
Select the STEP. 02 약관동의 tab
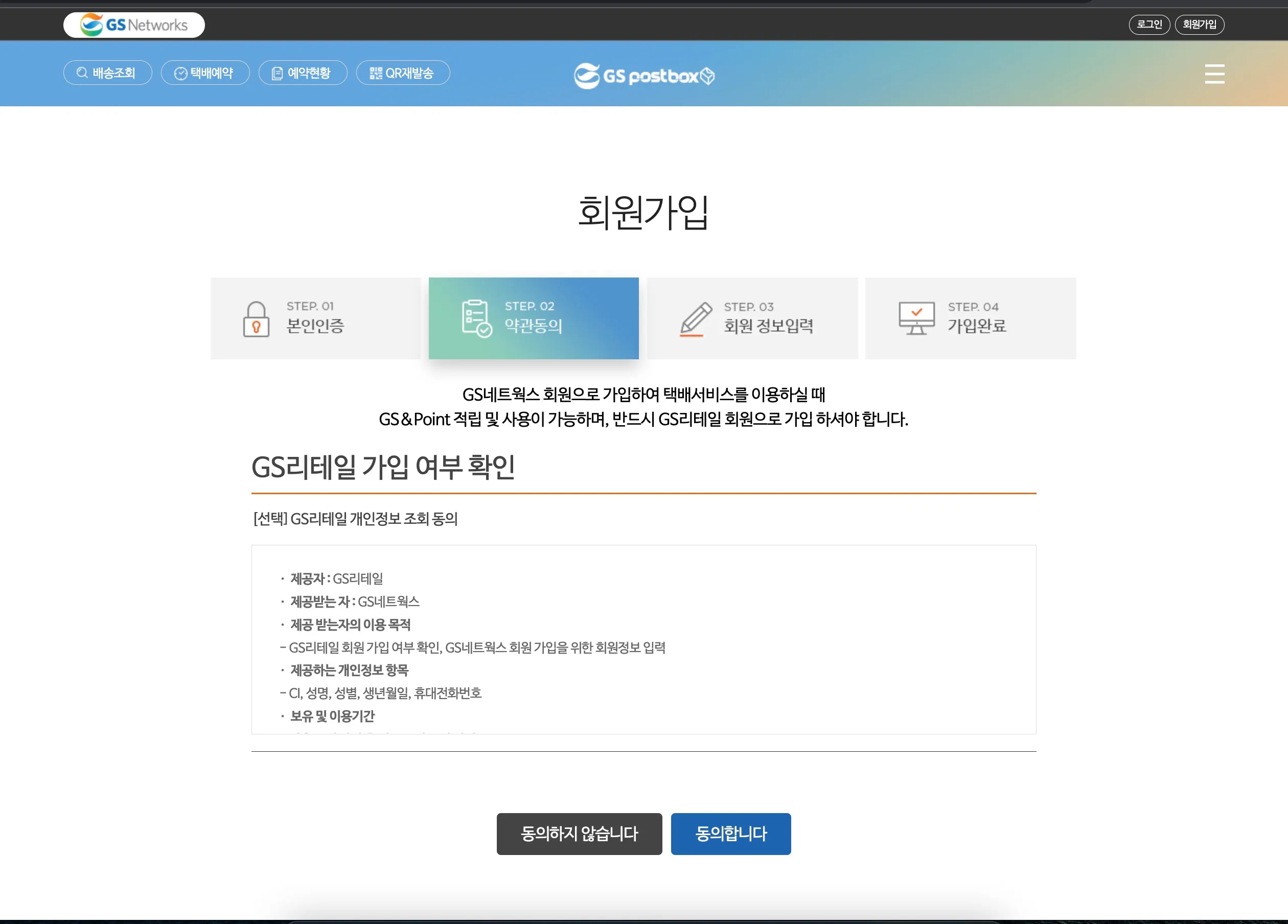[x=533, y=318]
